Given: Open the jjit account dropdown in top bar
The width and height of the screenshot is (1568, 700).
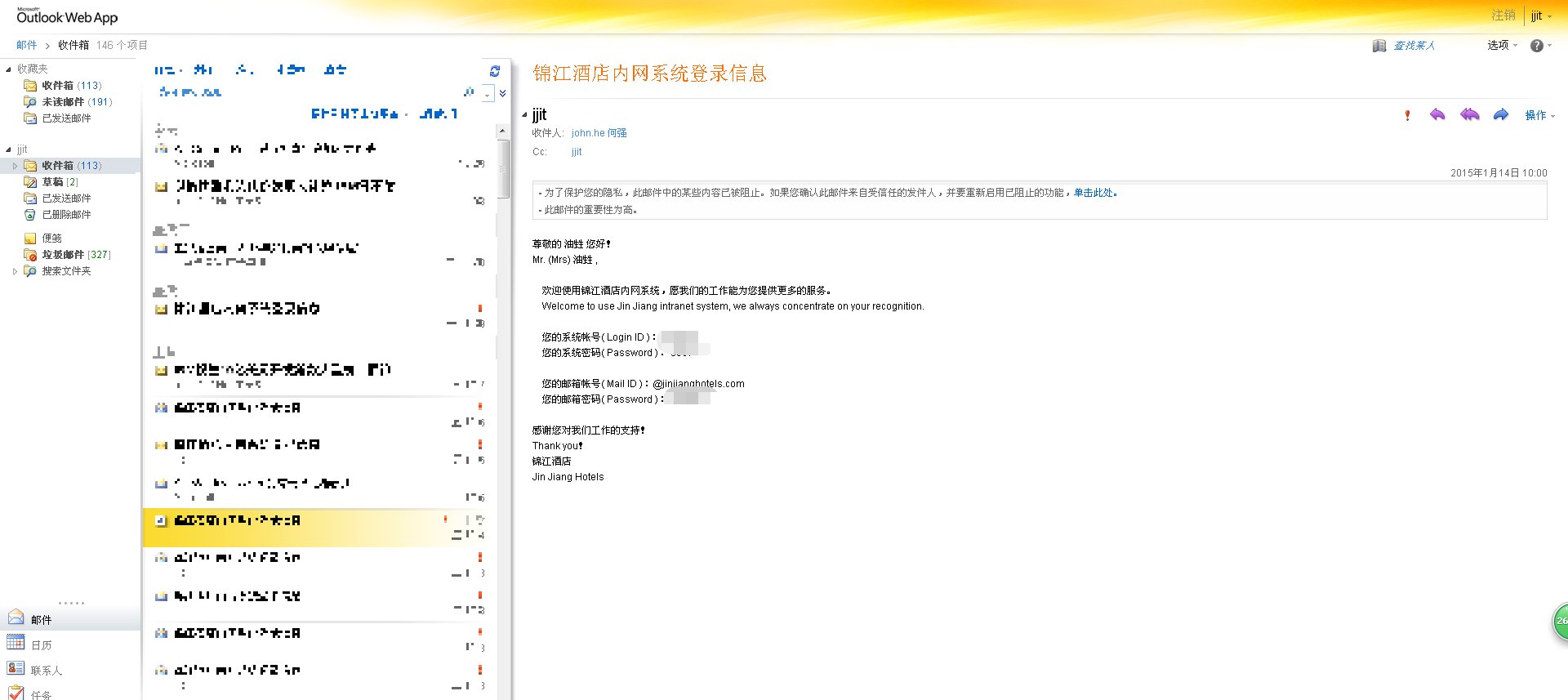Looking at the screenshot, I should 1541,16.
